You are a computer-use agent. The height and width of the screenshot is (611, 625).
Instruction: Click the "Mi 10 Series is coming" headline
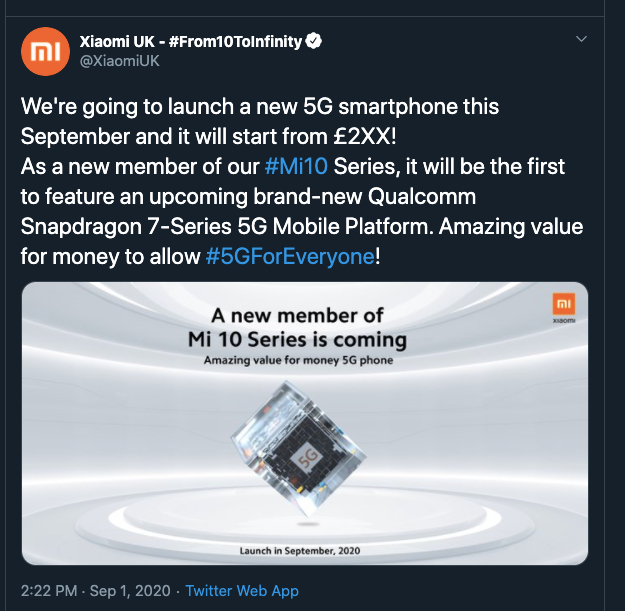tap(297, 339)
